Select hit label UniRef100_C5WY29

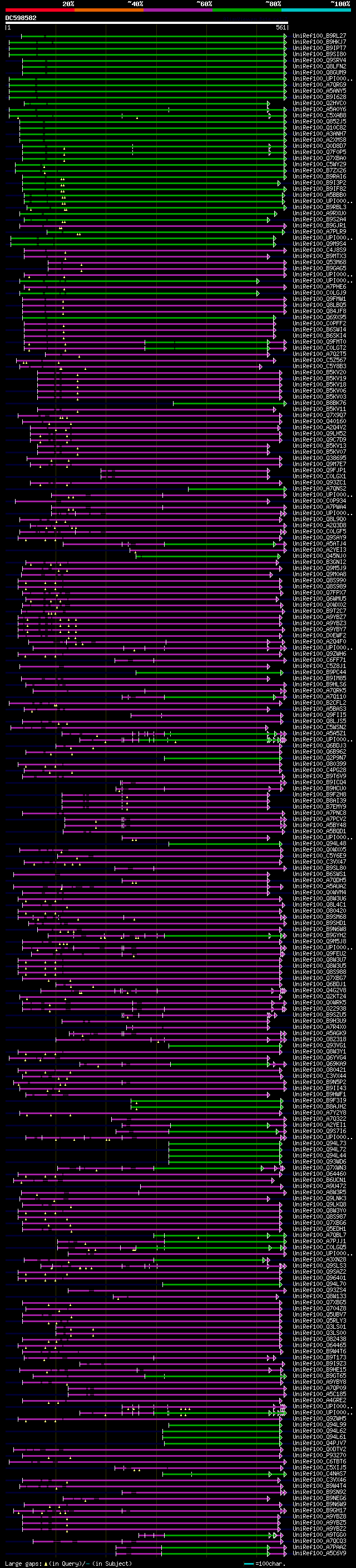[x=319, y=164]
